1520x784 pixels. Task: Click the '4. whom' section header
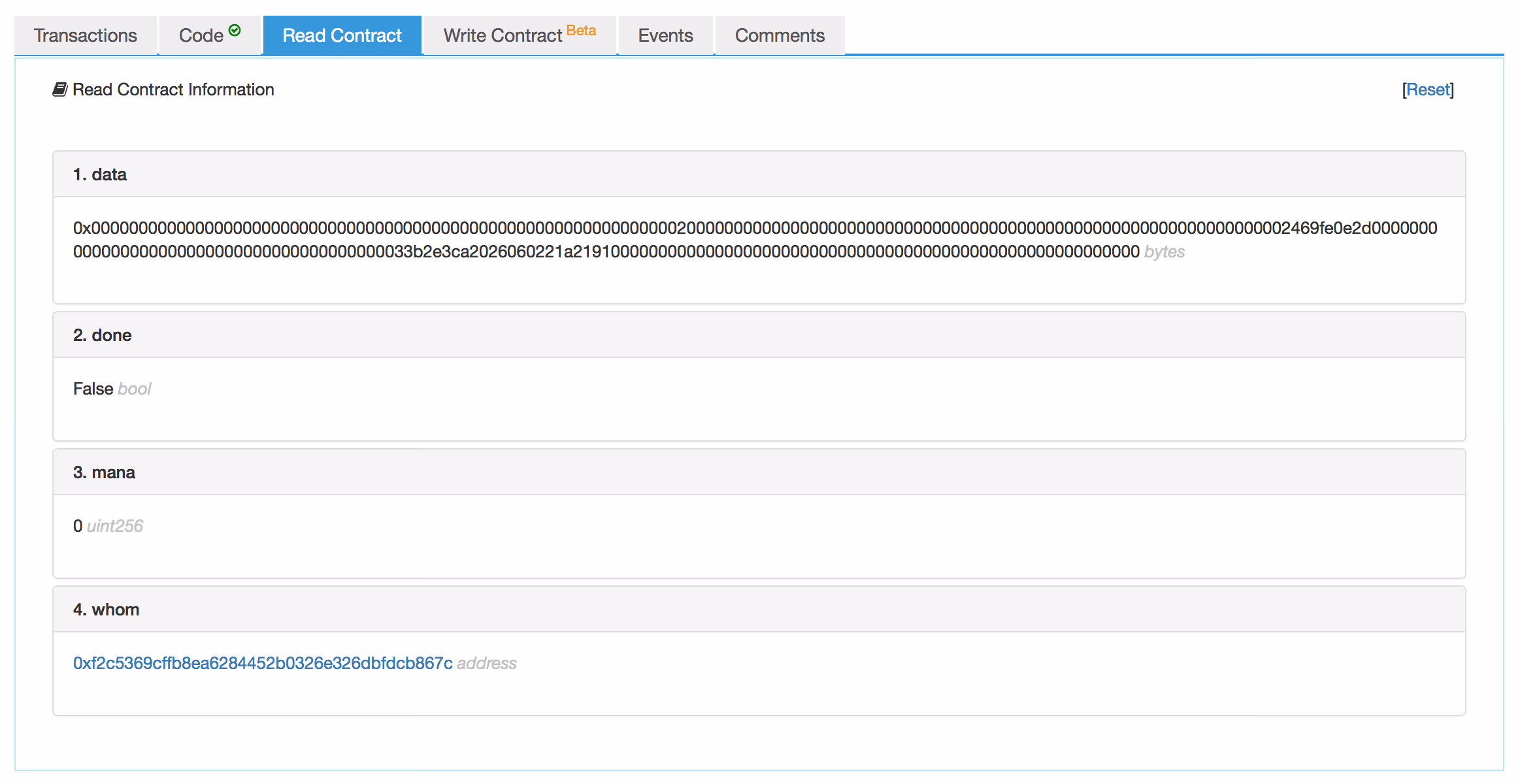pos(106,610)
